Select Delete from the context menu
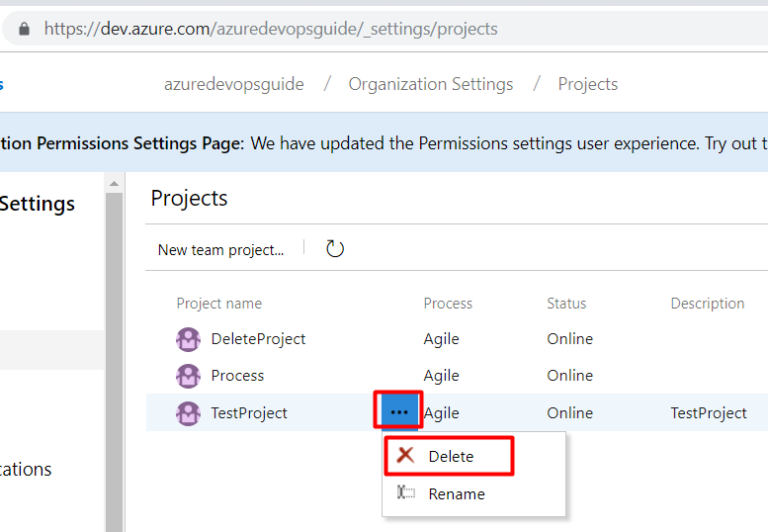The width and height of the screenshot is (768, 532). pos(450,456)
